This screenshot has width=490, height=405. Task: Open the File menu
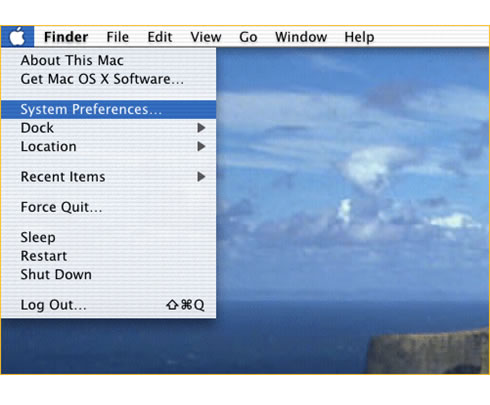[x=118, y=37]
